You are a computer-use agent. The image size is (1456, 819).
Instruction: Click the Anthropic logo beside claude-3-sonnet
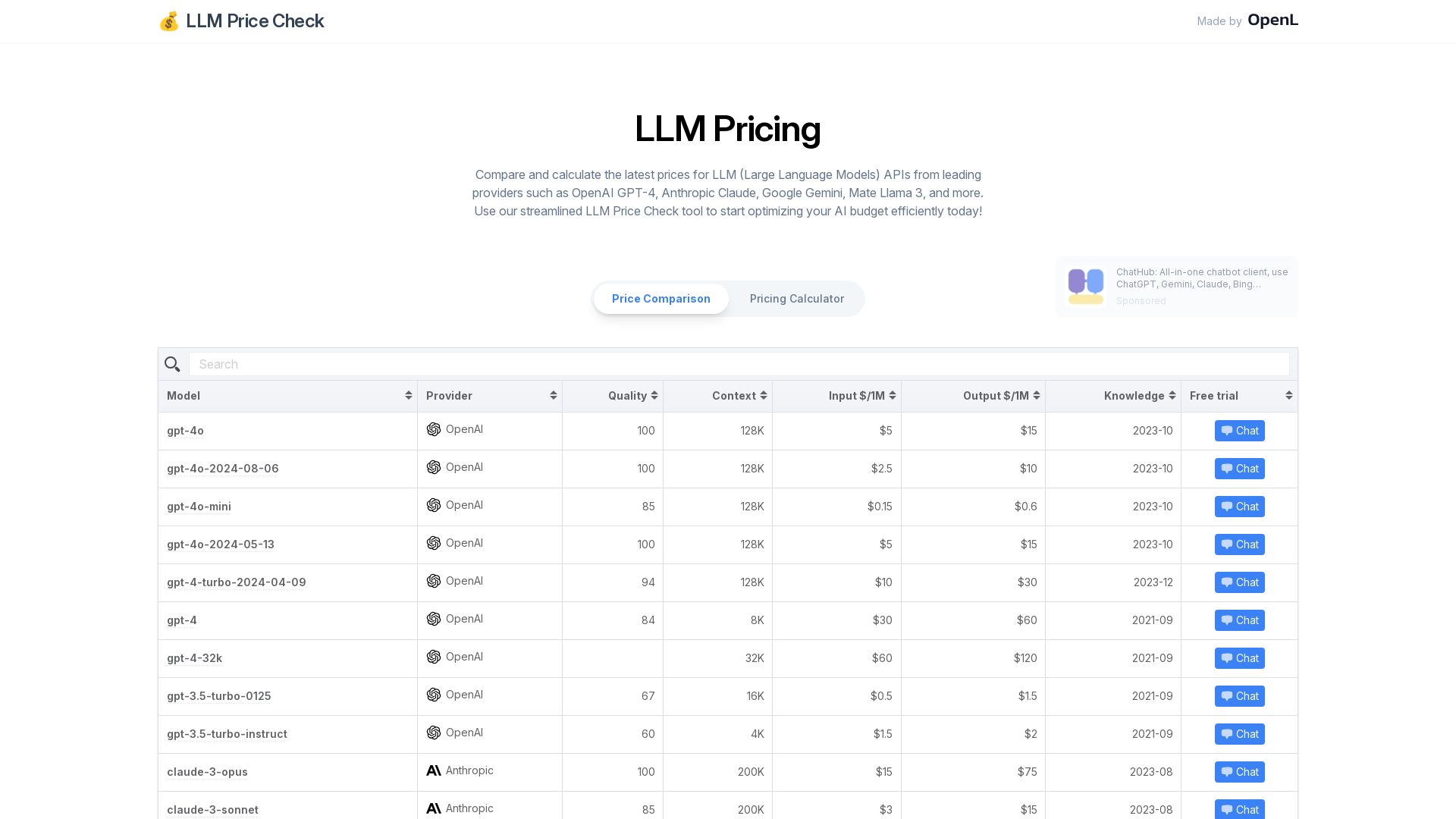(x=434, y=808)
